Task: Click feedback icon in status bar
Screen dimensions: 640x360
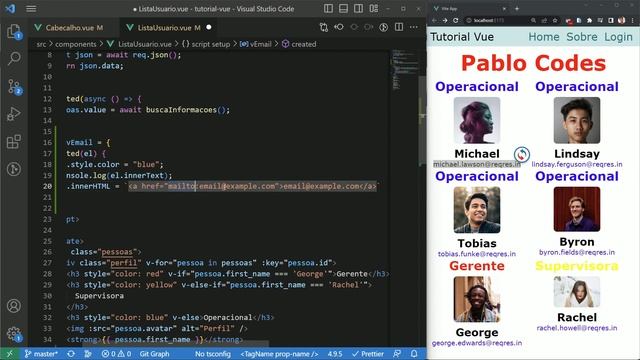Action: [x=397, y=354]
